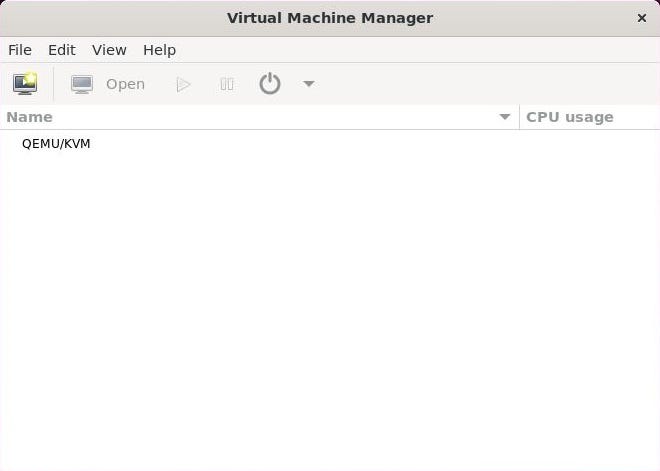The height and width of the screenshot is (471, 660).
Task: Sort by the Name column header
Action: click(x=259, y=117)
